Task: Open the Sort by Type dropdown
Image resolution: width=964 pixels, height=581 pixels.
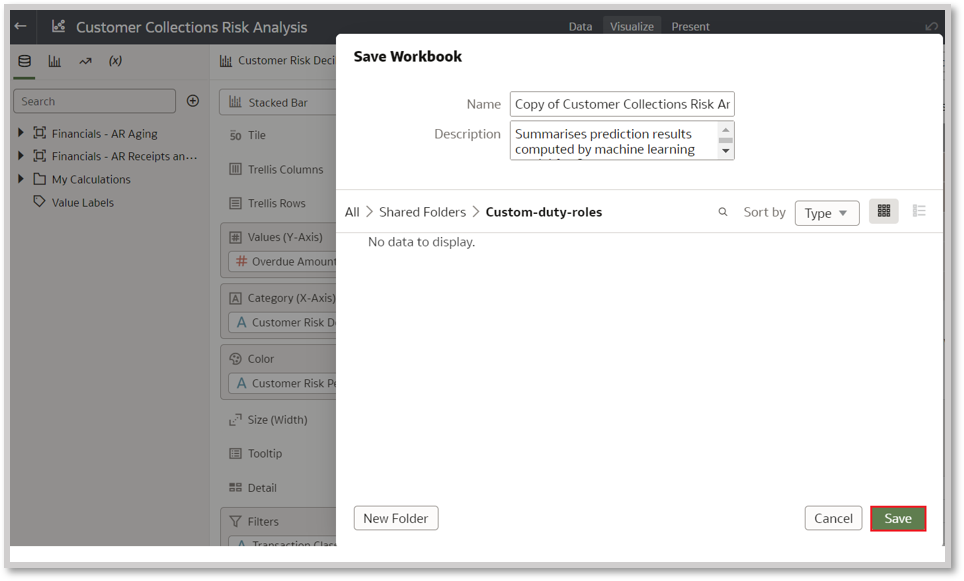Action: point(826,213)
